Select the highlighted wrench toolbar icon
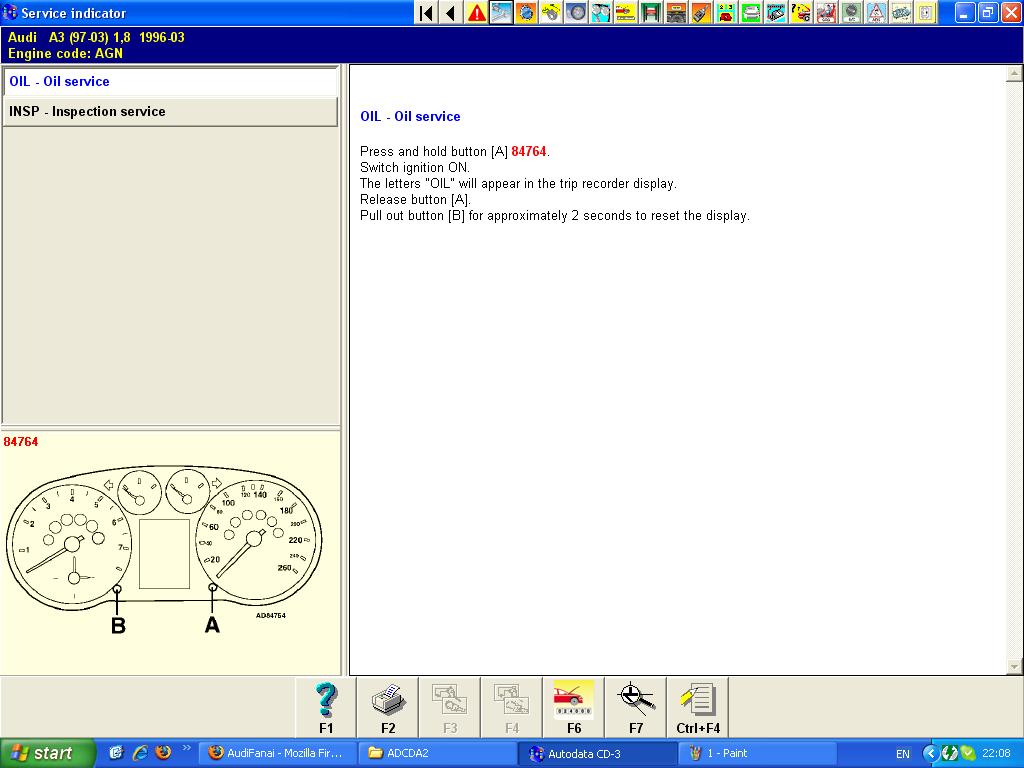Screen dimensions: 1024x768 click(502, 12)
